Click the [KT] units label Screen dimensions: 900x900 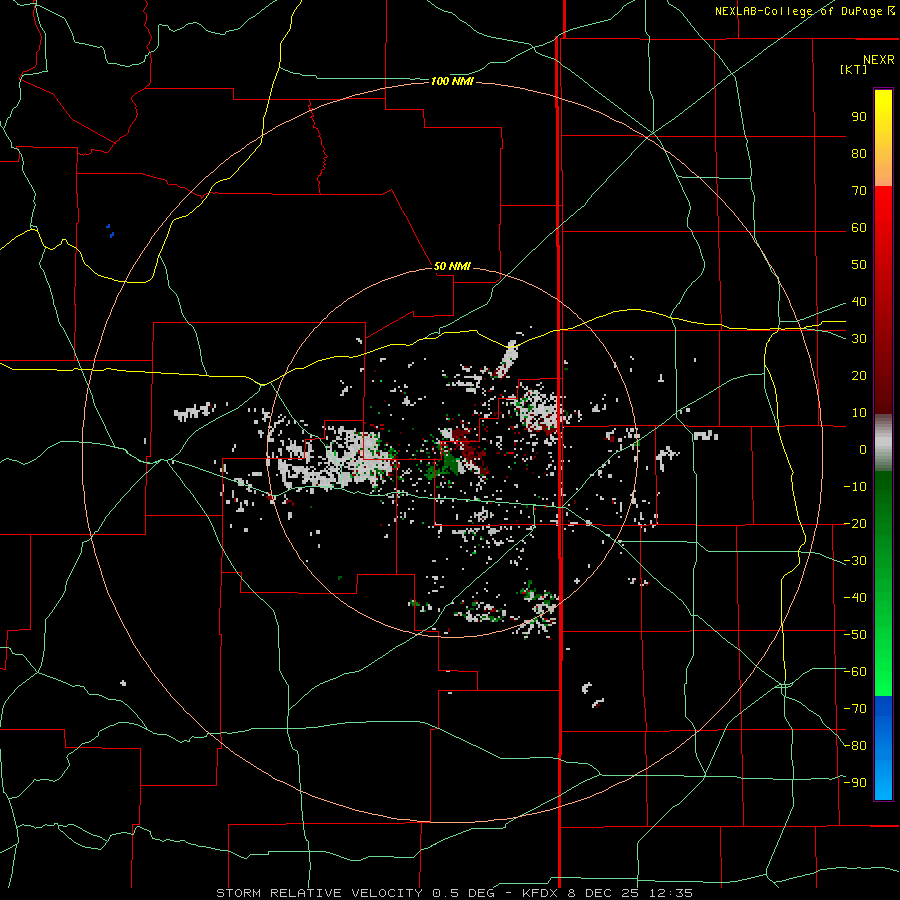pos(853,69)
